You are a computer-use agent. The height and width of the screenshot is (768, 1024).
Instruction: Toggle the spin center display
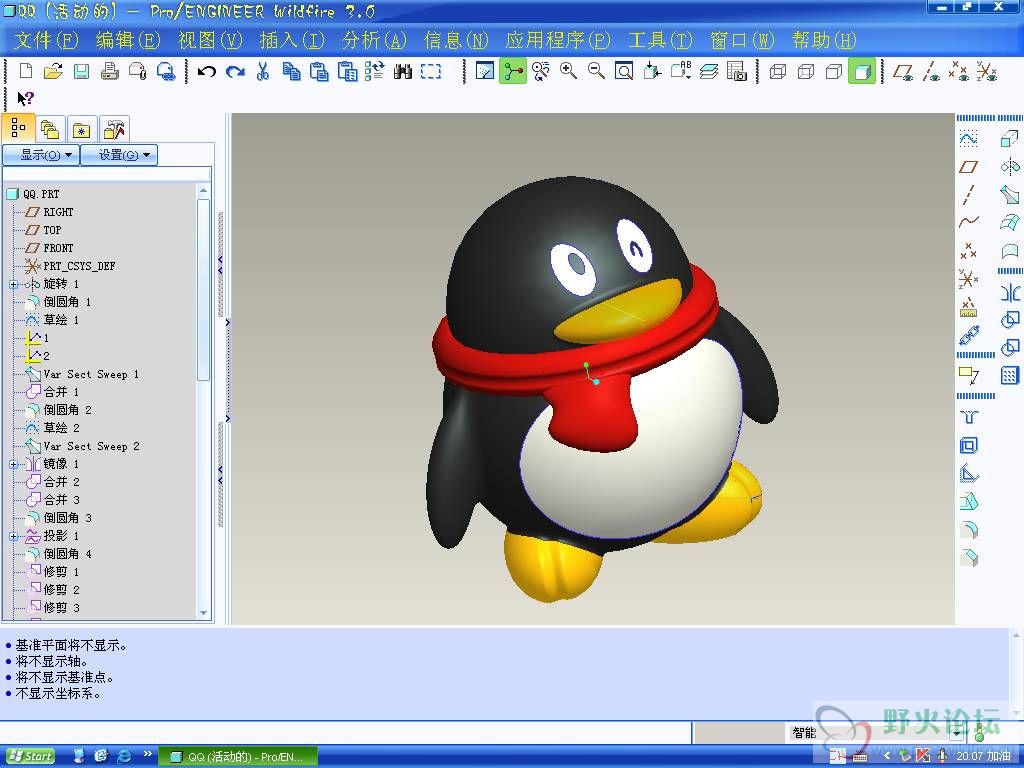(x=513, y=71)
